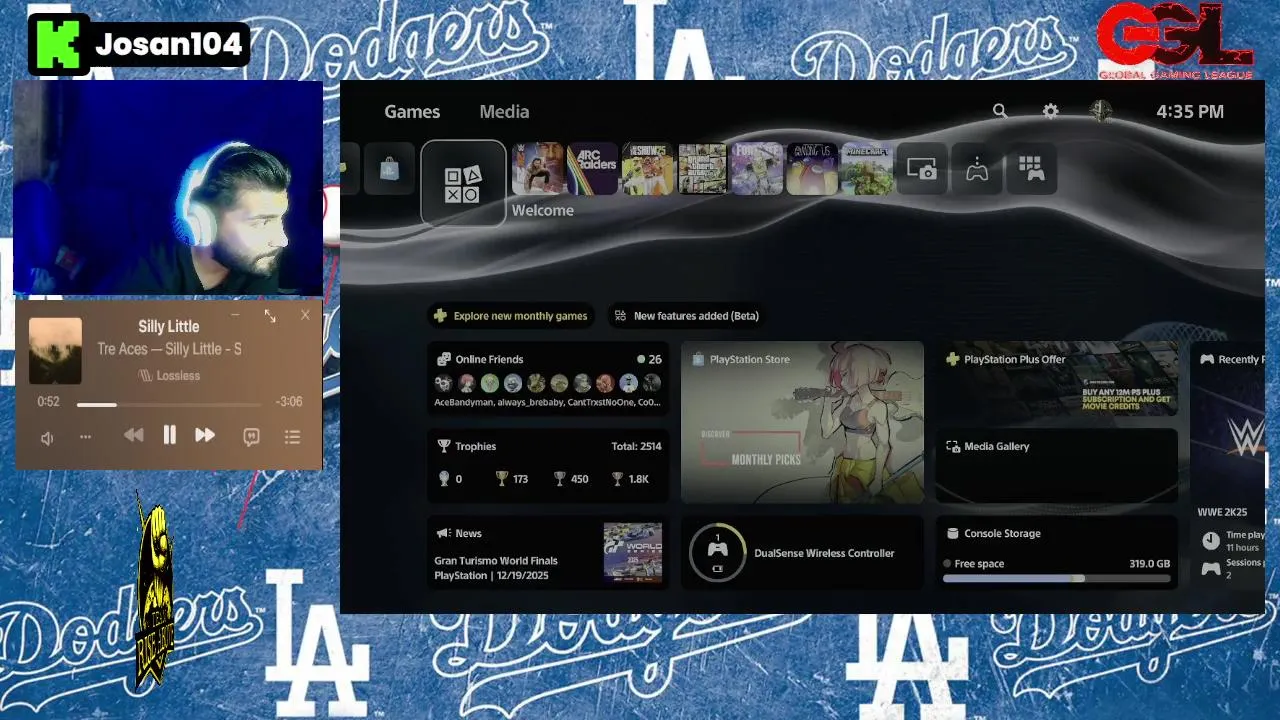Click the PlayStation Plus icon in offer card
Viewport: 1280px width, 720px height.
(x=952, y=359)
